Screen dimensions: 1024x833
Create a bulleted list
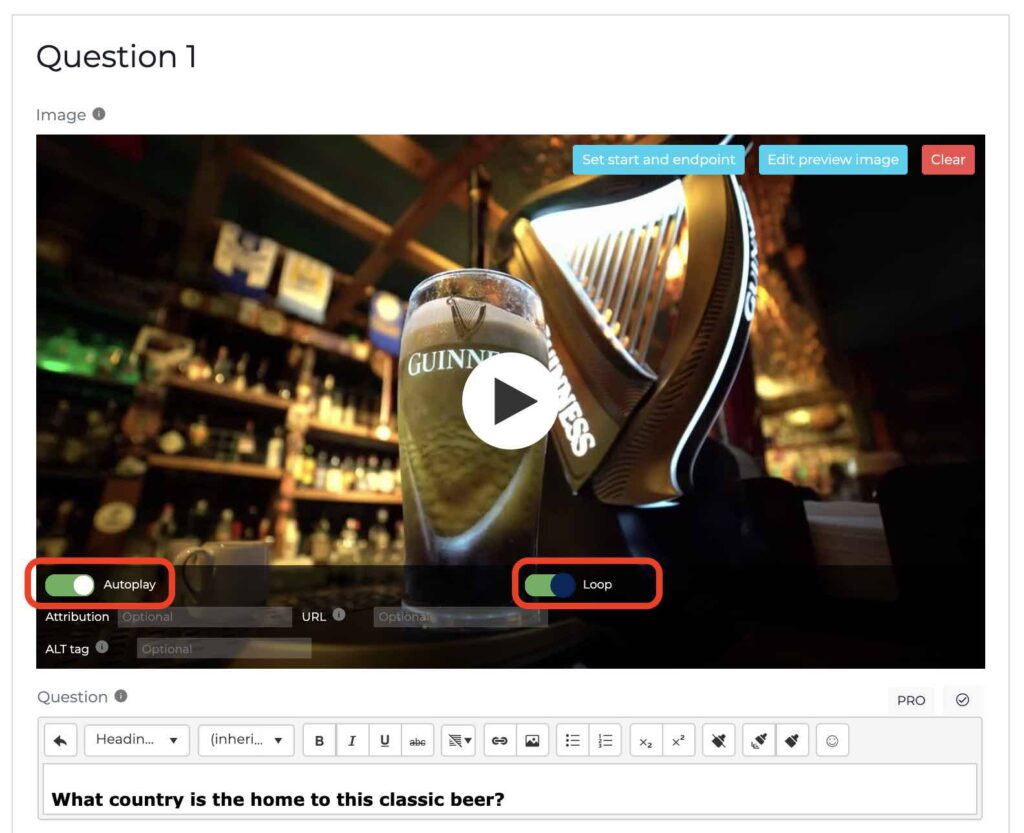pos(573,740)
